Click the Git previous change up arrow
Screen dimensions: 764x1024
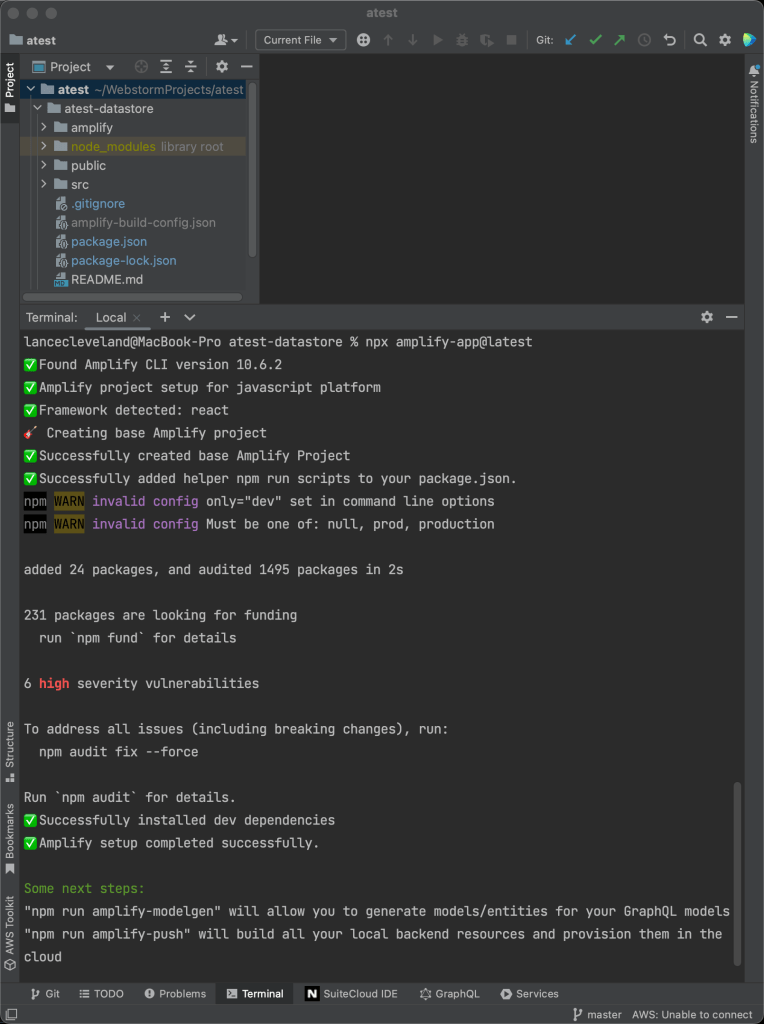point(389,40)
